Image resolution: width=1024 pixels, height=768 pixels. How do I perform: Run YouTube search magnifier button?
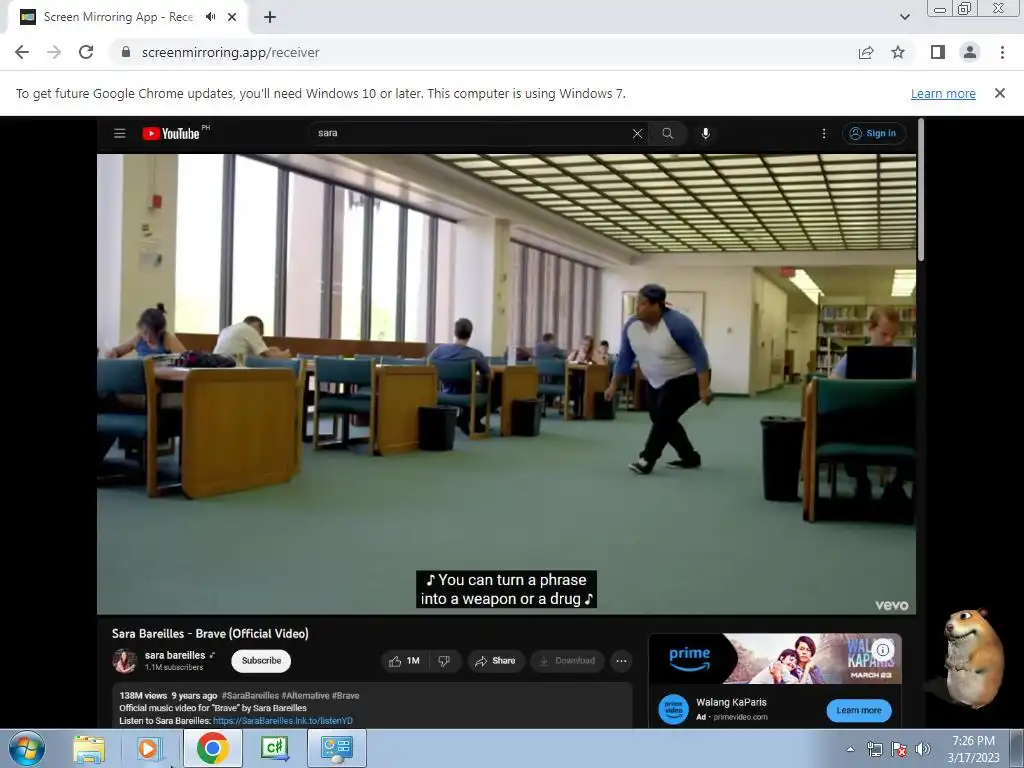pyautogui.click(x=667, y=133)
